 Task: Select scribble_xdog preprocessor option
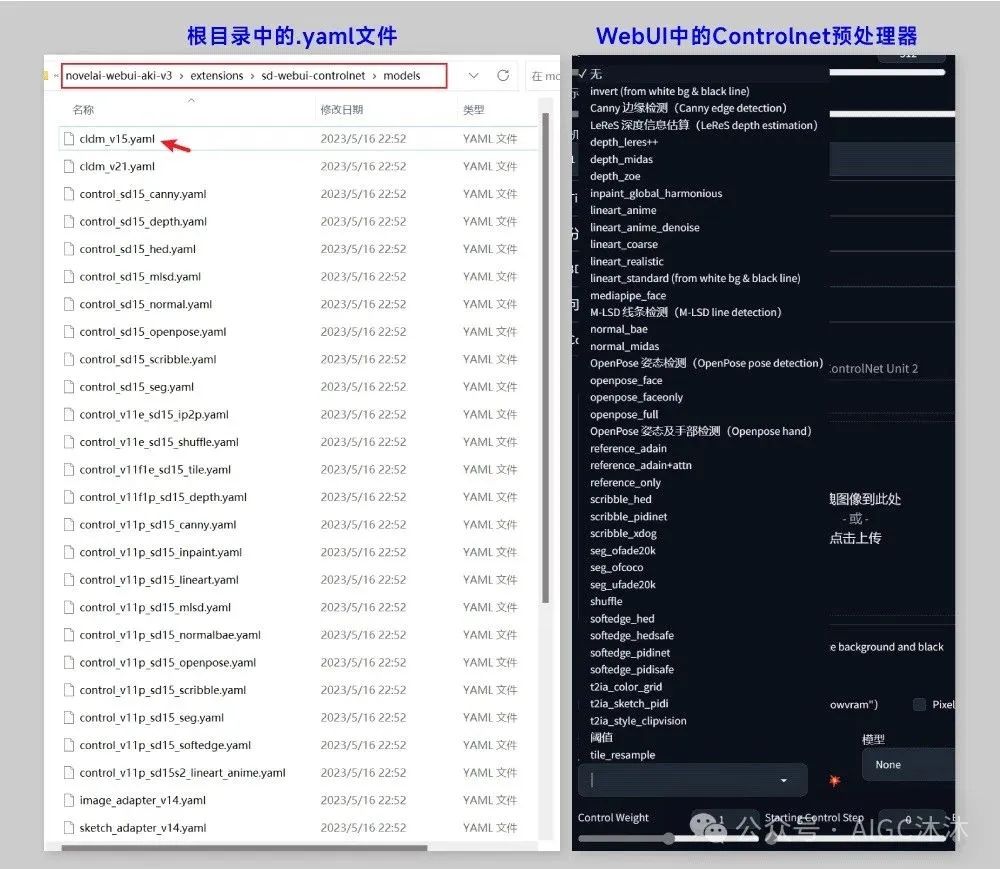623,534
